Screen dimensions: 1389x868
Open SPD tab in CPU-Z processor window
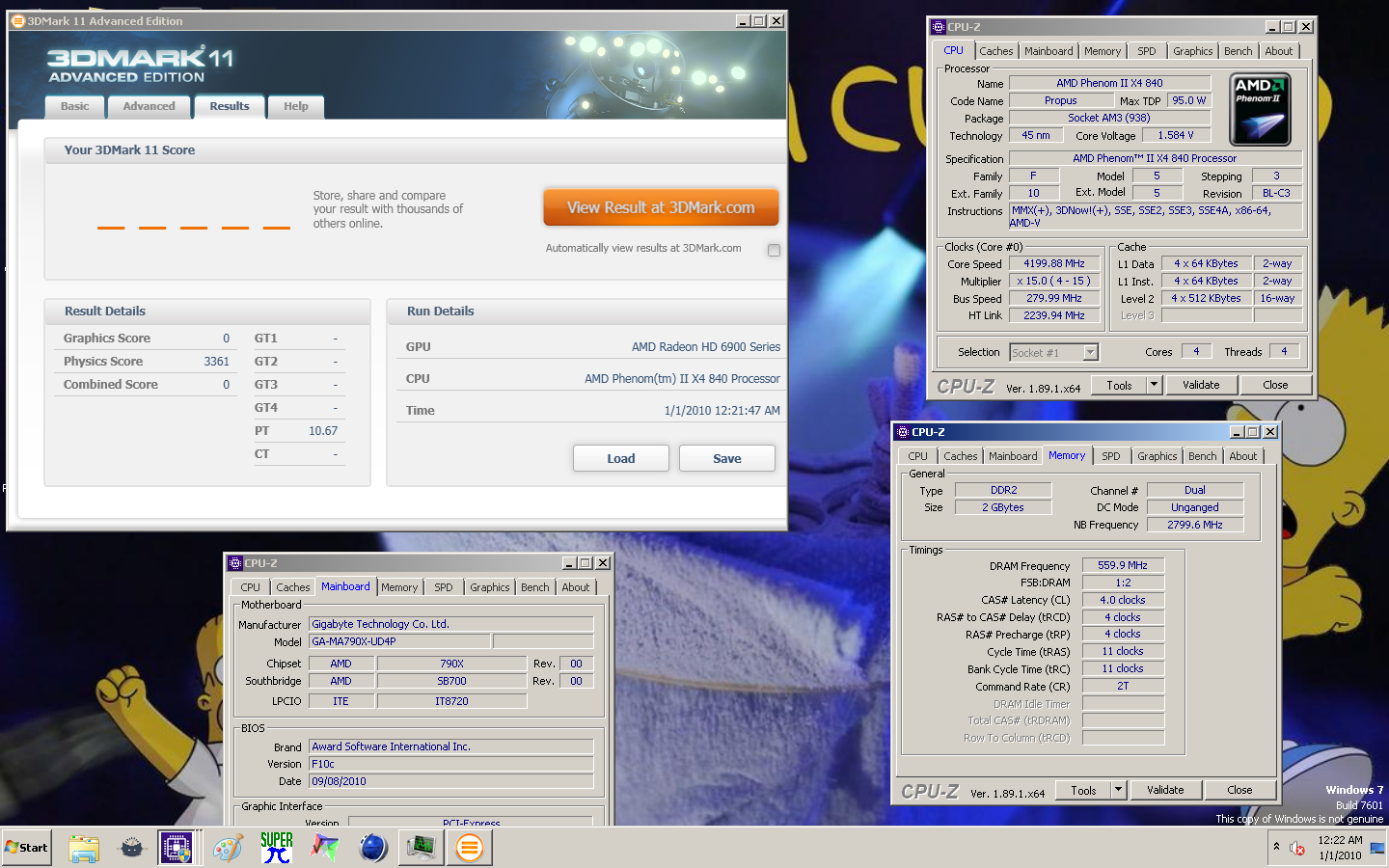point(1146,51)
